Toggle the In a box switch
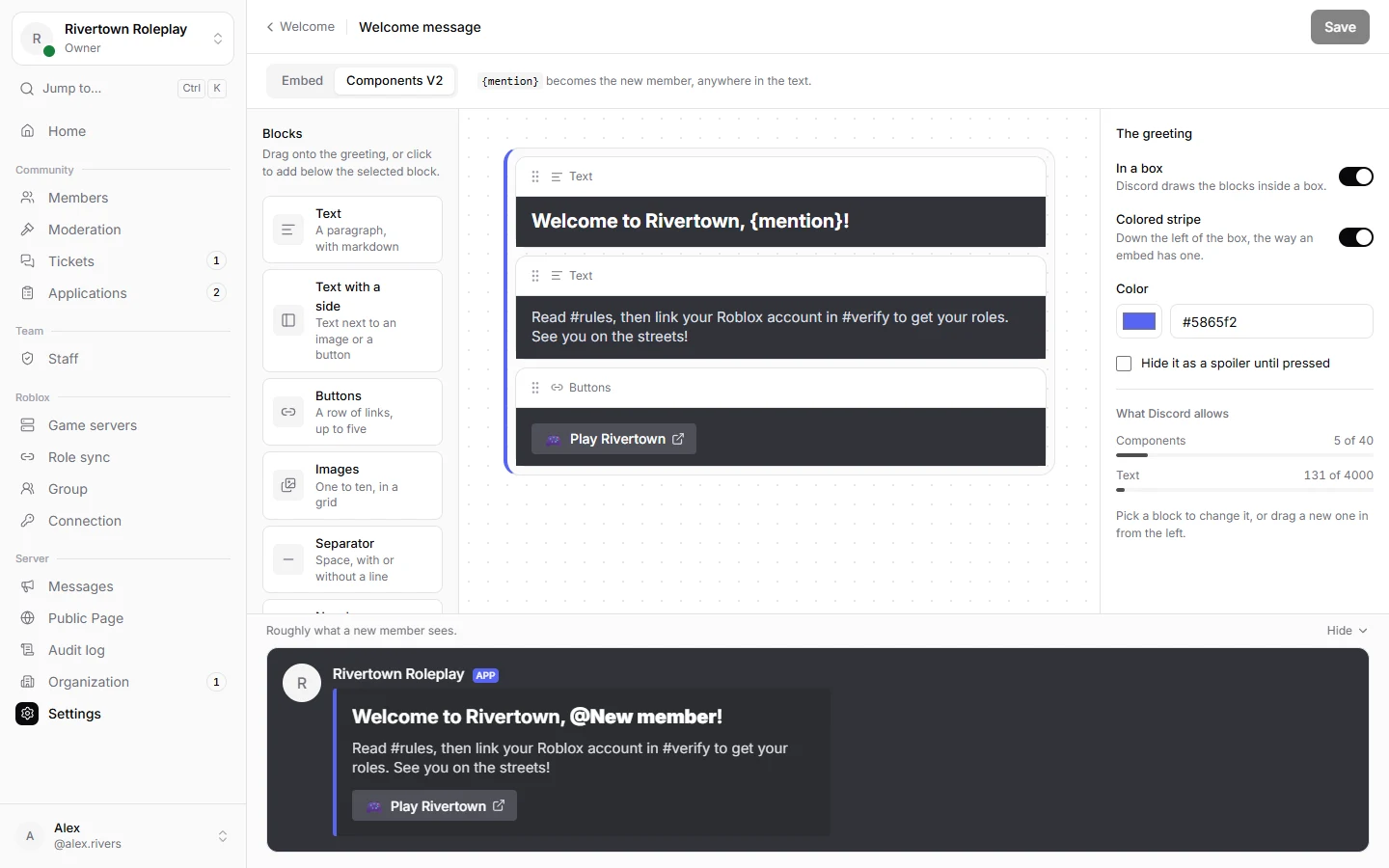The image size is (1389, 868). click(x=1355, y=176)
